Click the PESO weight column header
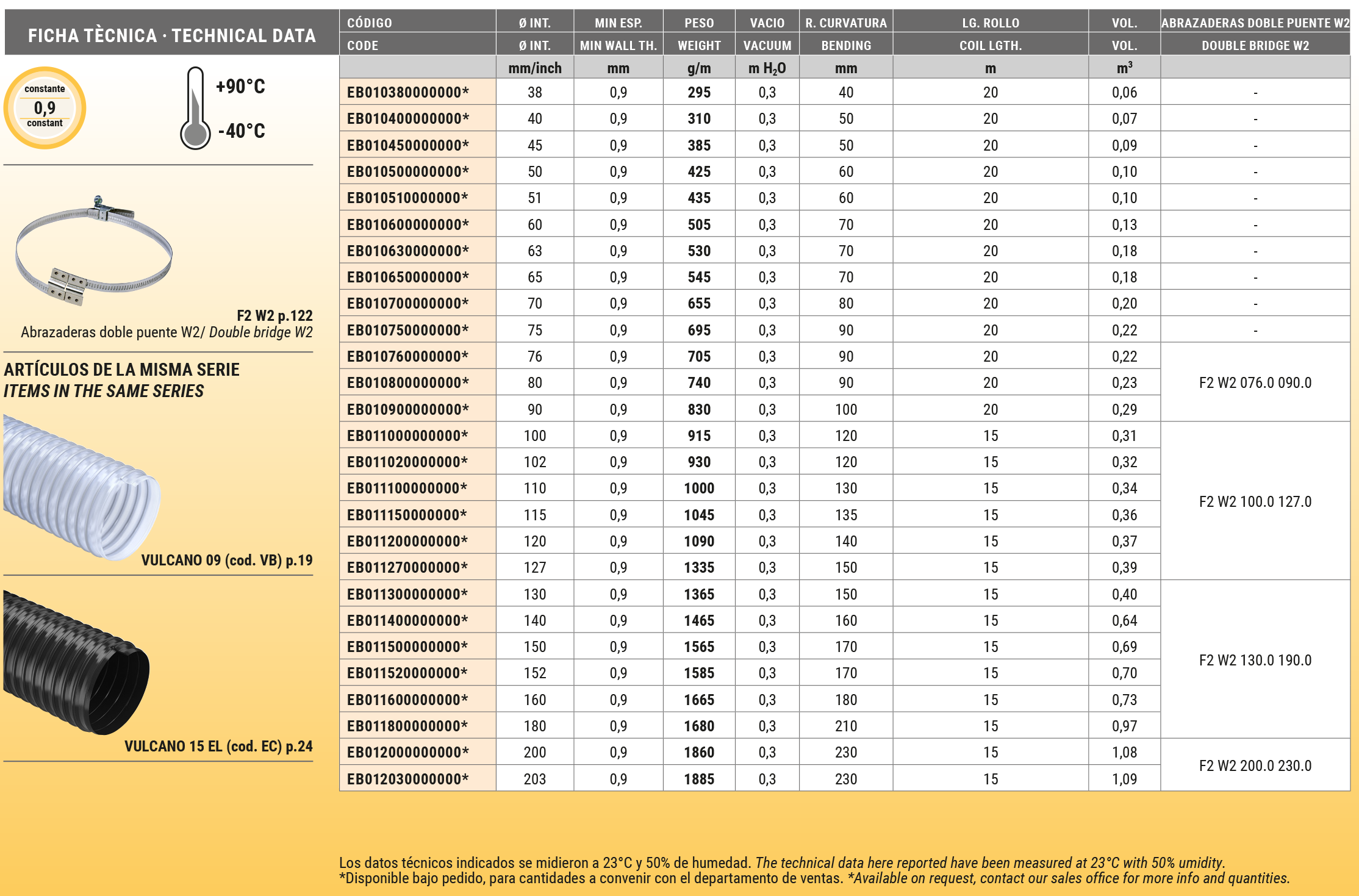1359x896 pixels. click(x=698, y=23)
